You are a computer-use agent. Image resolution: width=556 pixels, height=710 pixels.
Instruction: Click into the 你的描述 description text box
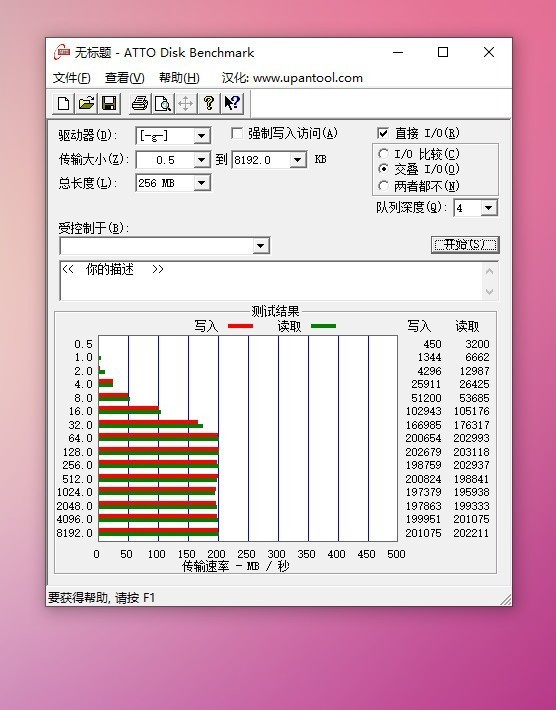click(271, 280)
